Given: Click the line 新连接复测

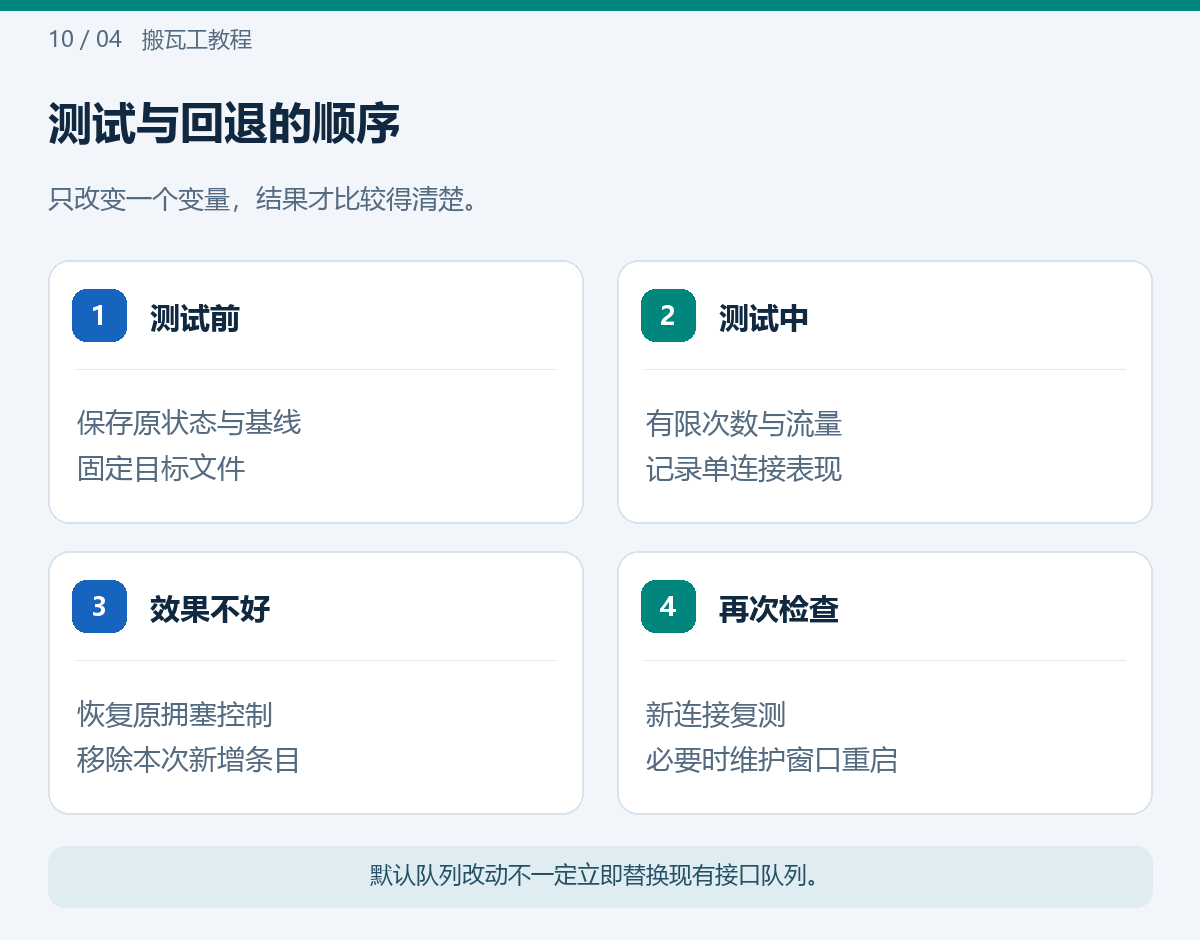Looking at the screenshot, I should tap(716, 715).
